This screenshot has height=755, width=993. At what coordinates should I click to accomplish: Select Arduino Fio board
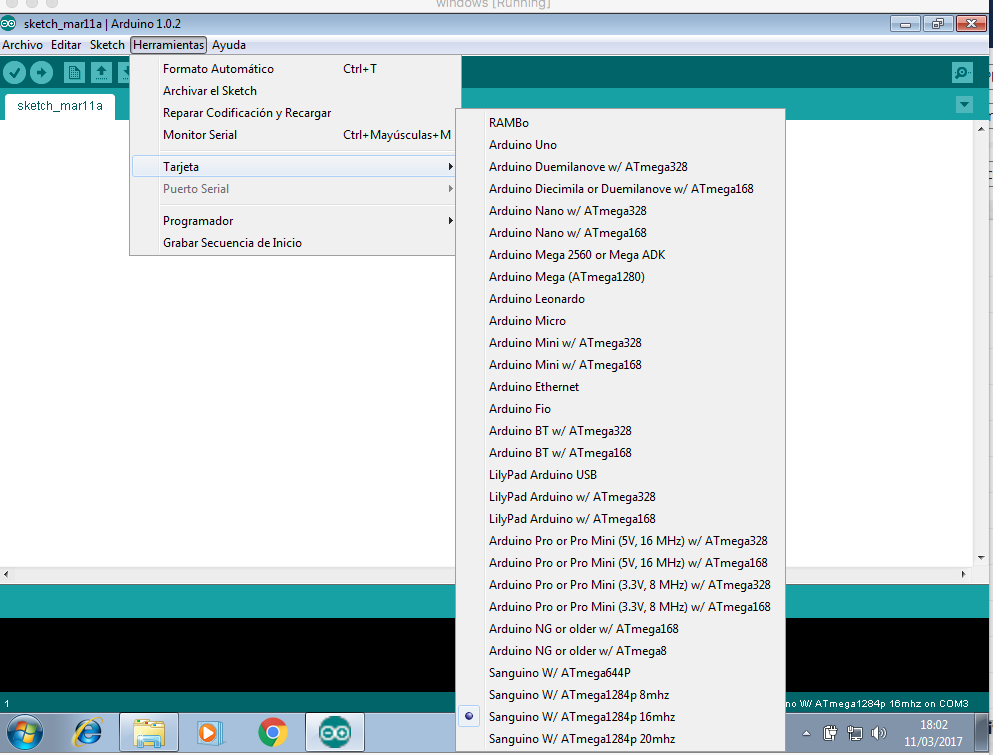pos(621,409)
